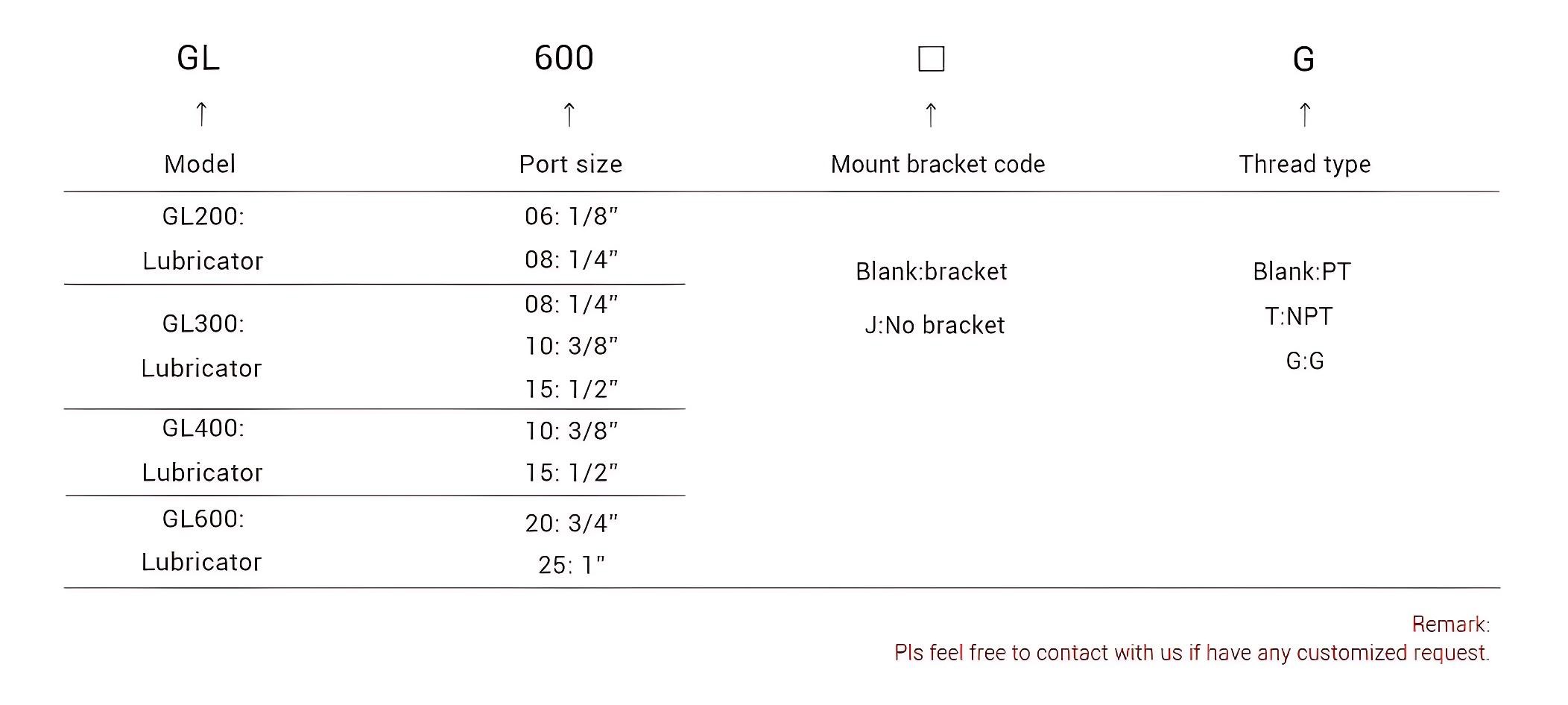Select the T:NPT thread option
This screenshot has width=1568, height=705.
coord(1298,316)
